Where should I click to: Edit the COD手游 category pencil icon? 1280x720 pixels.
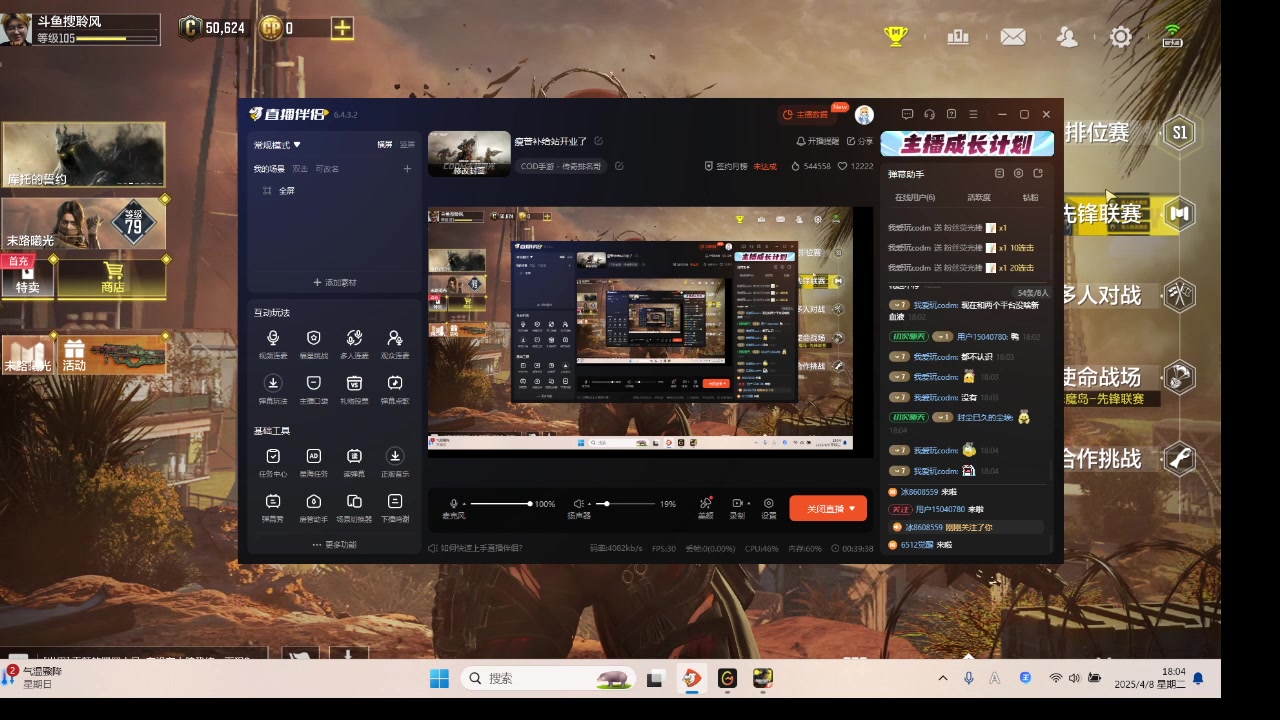click(x=619, y=166)
